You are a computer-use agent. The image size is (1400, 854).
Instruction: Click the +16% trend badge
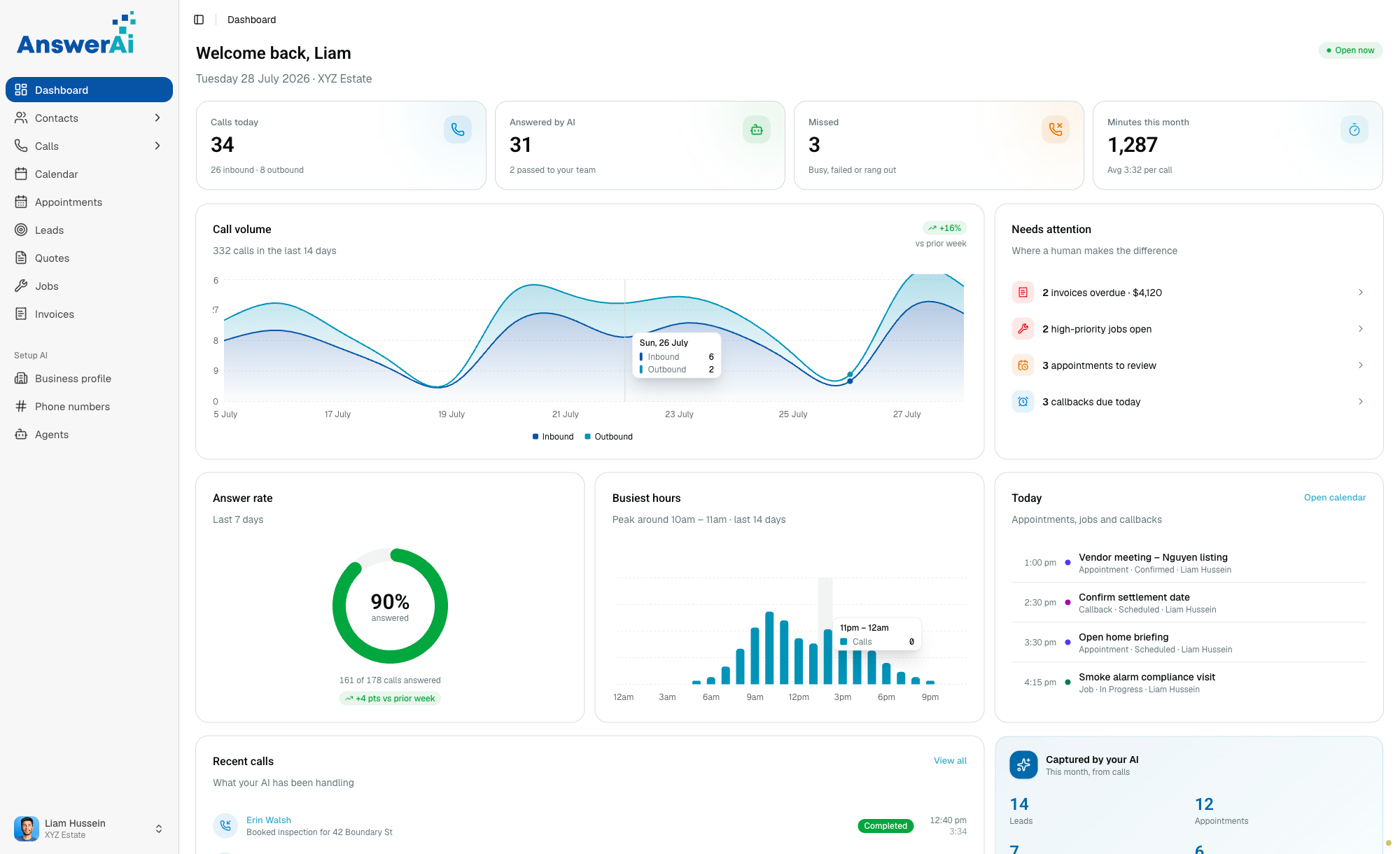tap(944, 228)
